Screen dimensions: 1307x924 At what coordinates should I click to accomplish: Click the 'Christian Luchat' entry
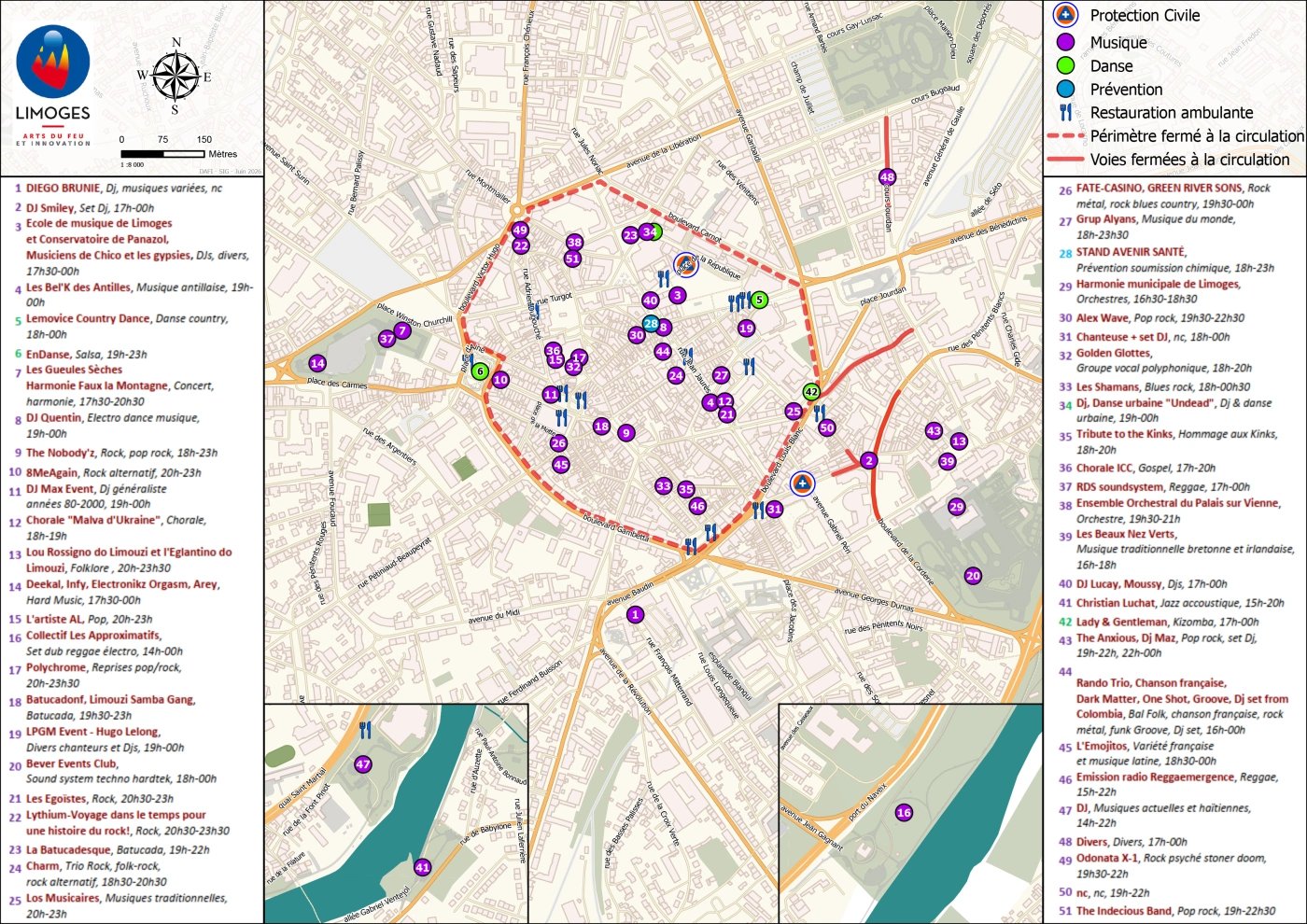tap(1178, 604)
